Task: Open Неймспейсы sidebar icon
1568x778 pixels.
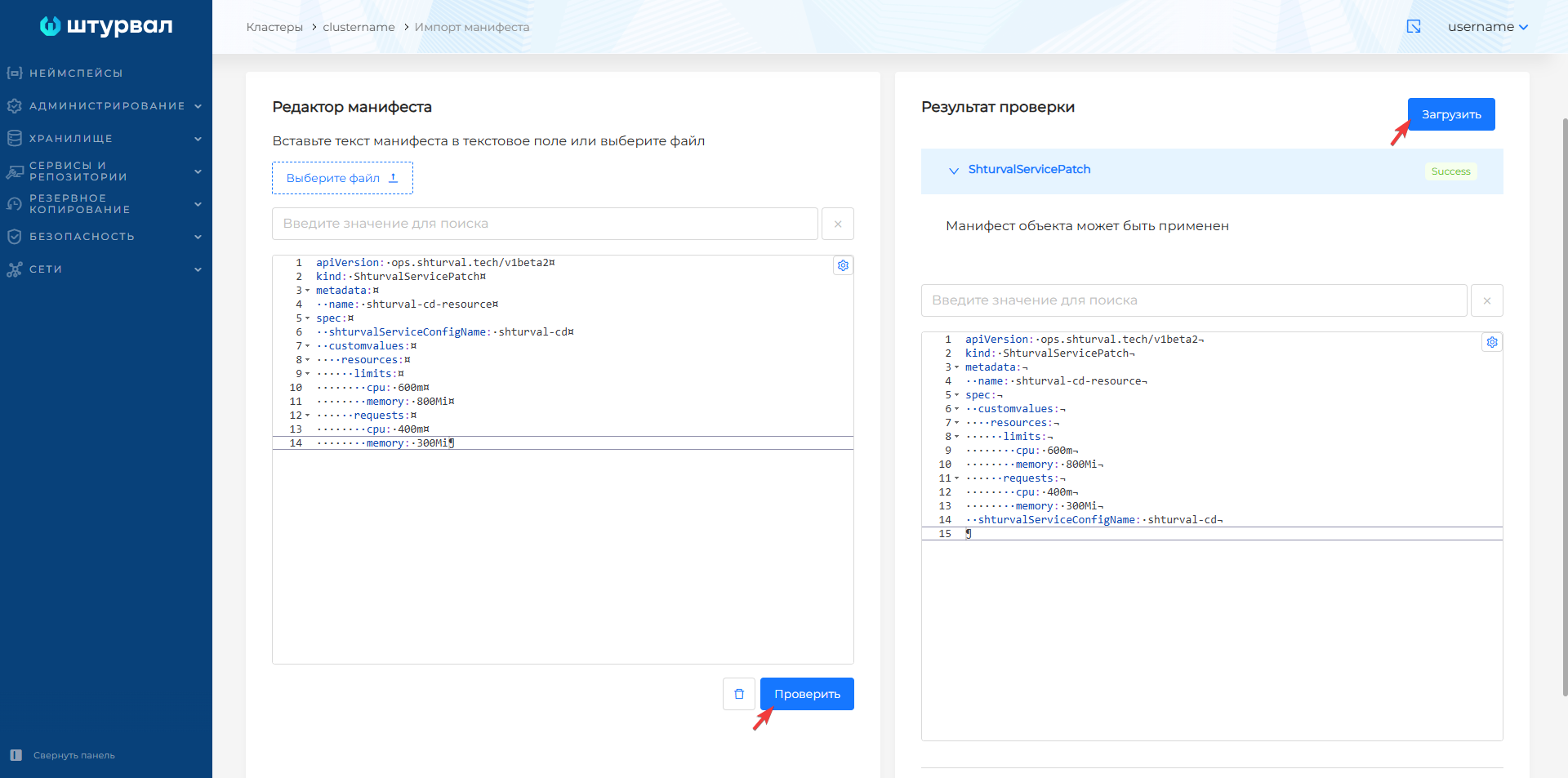Action: coord(14,73)
